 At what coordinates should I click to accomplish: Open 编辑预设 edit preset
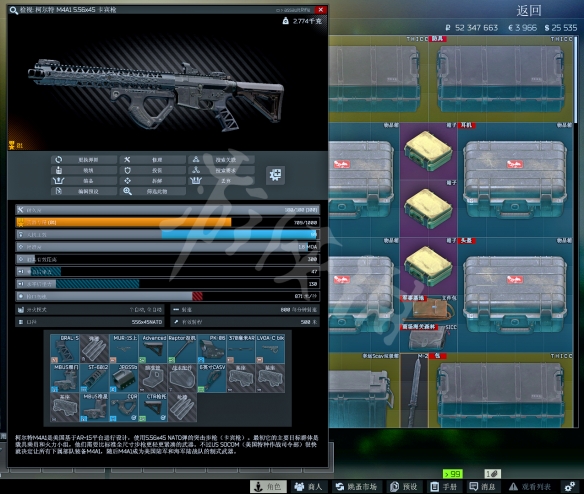click(84, 191)
